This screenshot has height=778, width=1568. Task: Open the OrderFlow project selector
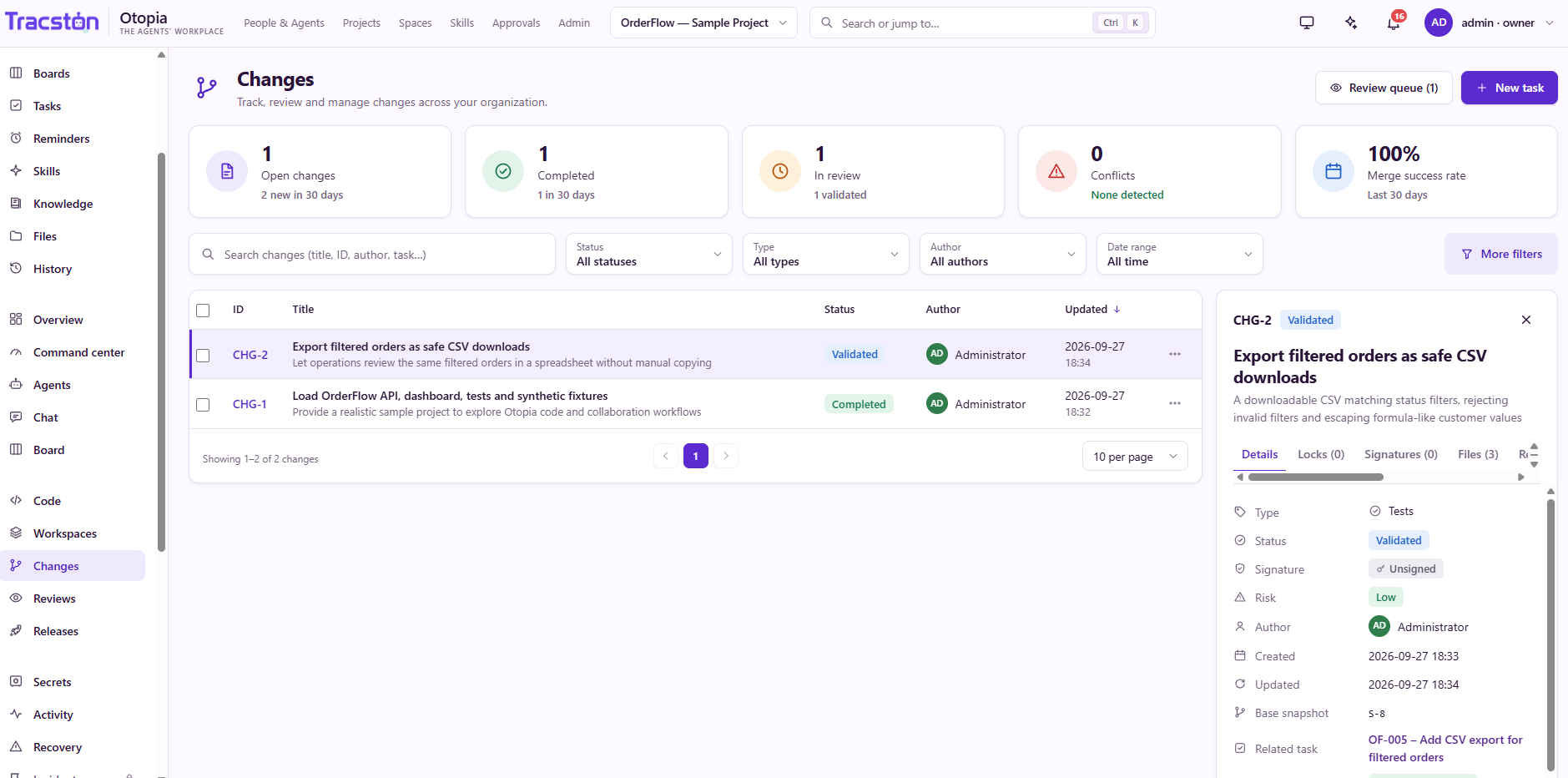703,23
